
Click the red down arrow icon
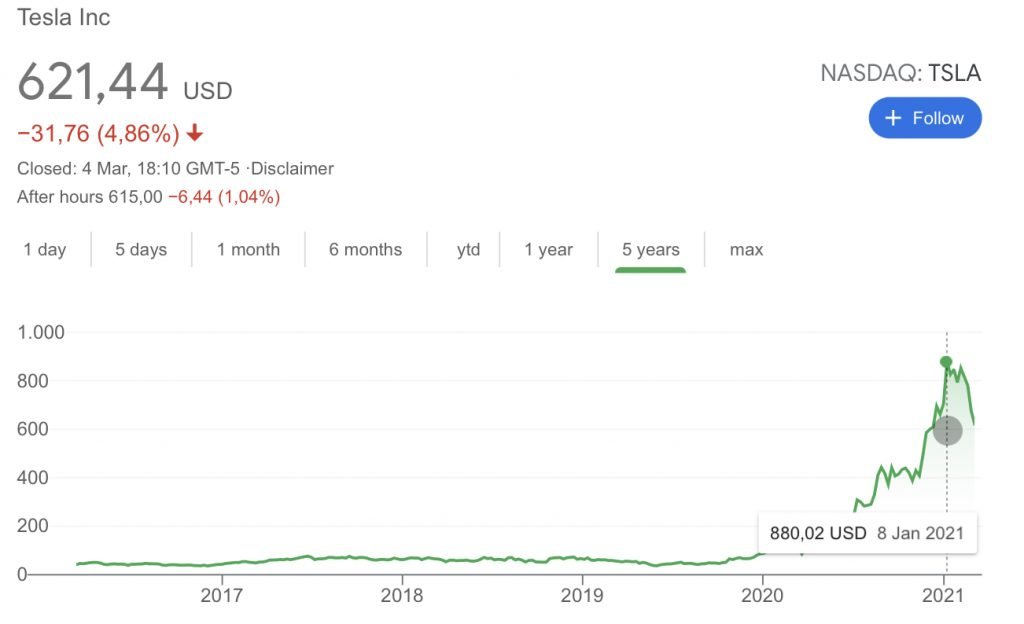195,133
